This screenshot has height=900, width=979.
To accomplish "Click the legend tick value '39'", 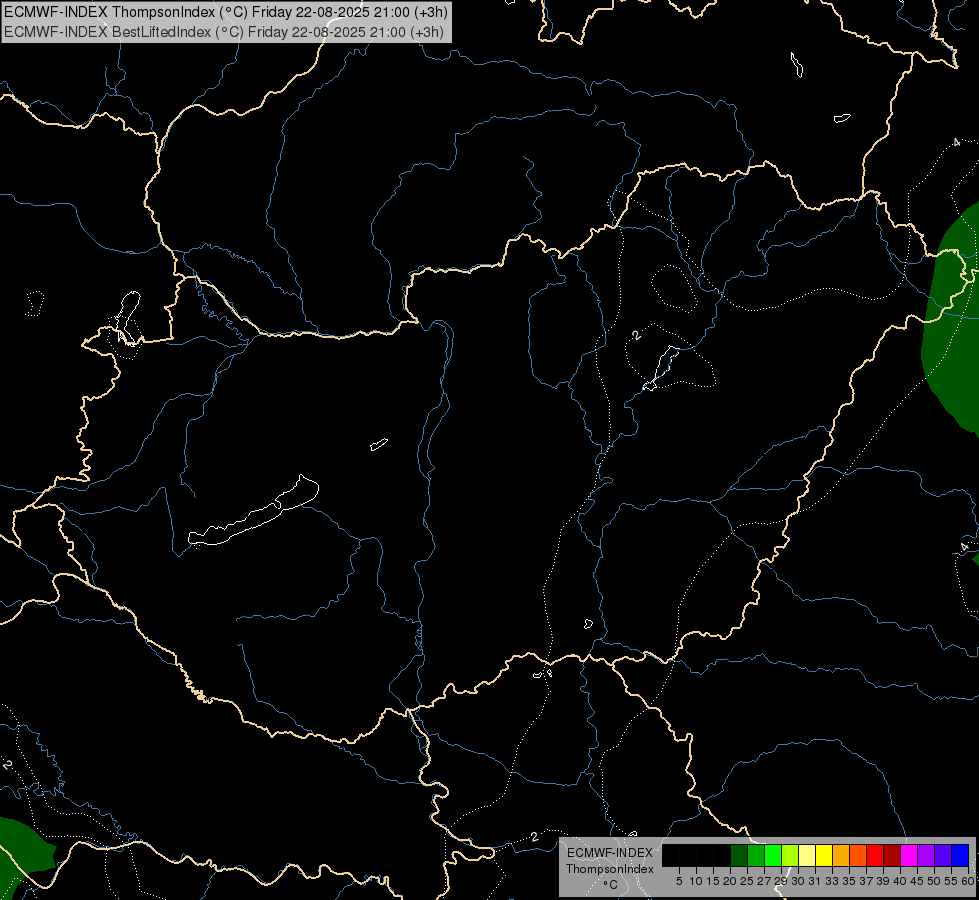I will click(x=883, y=881).
